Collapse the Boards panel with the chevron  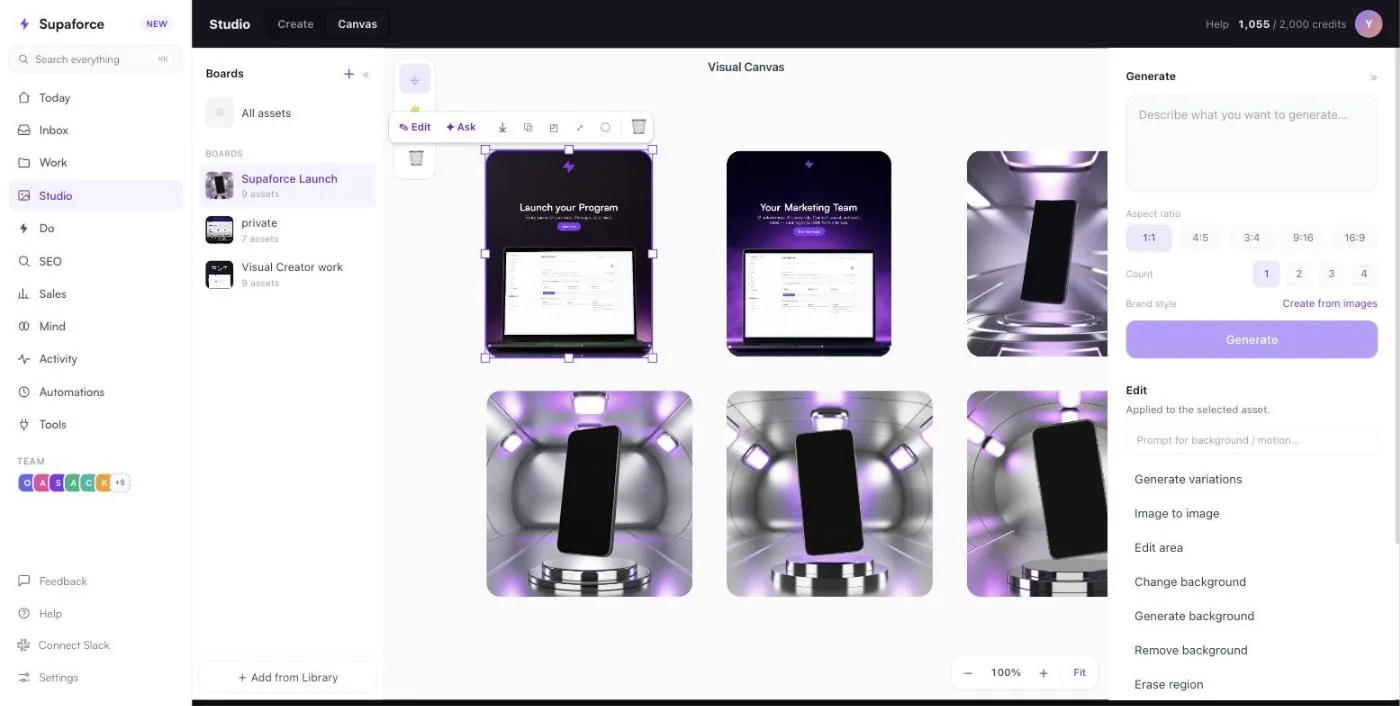point(366,74)
